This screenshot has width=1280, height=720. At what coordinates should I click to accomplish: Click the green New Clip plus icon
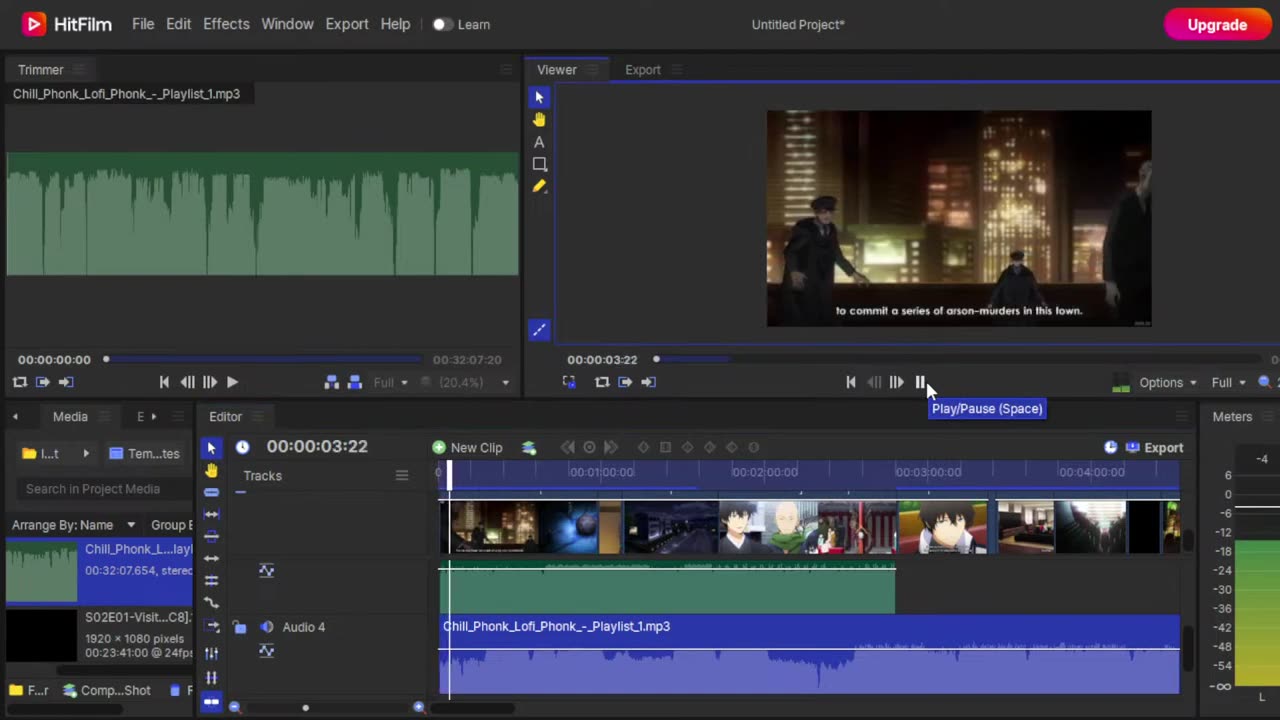click(x=439, y=448)
